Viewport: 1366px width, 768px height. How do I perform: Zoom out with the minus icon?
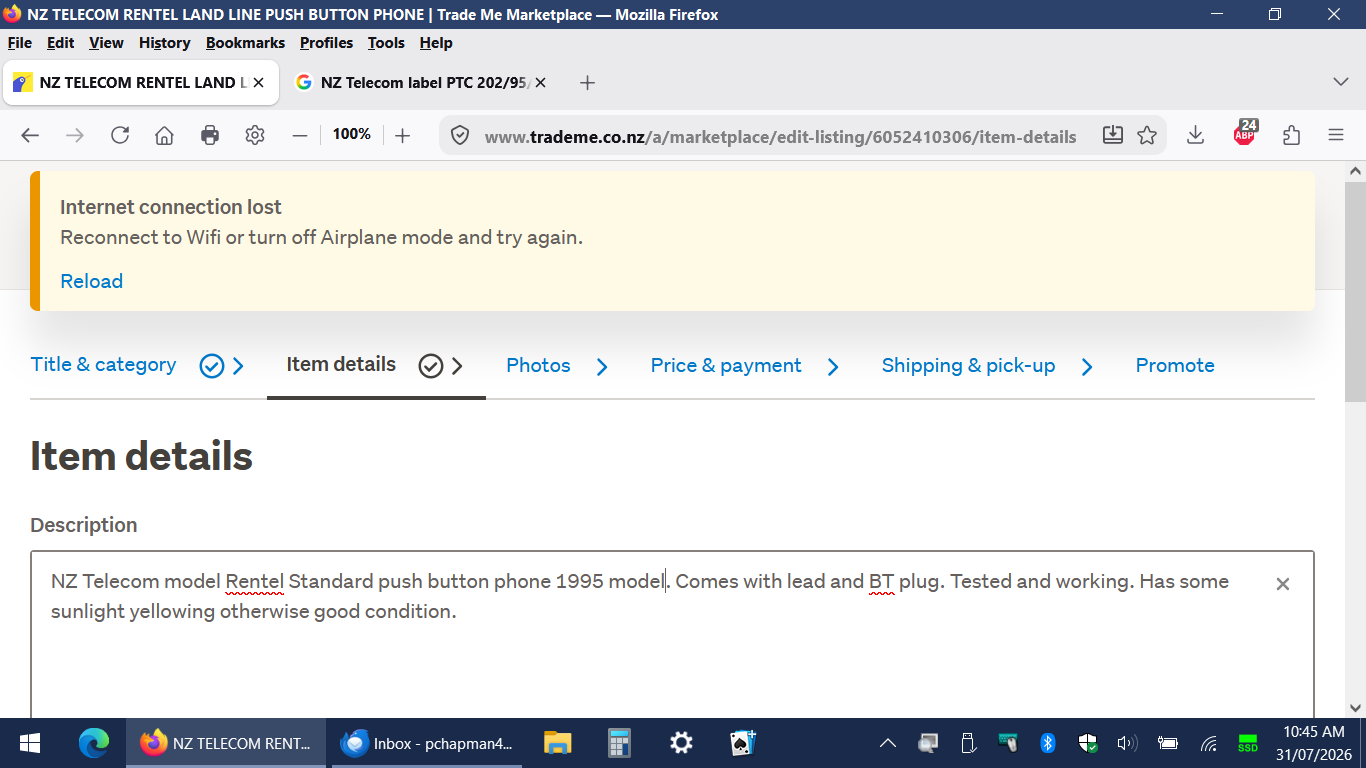tap(300, 136)
